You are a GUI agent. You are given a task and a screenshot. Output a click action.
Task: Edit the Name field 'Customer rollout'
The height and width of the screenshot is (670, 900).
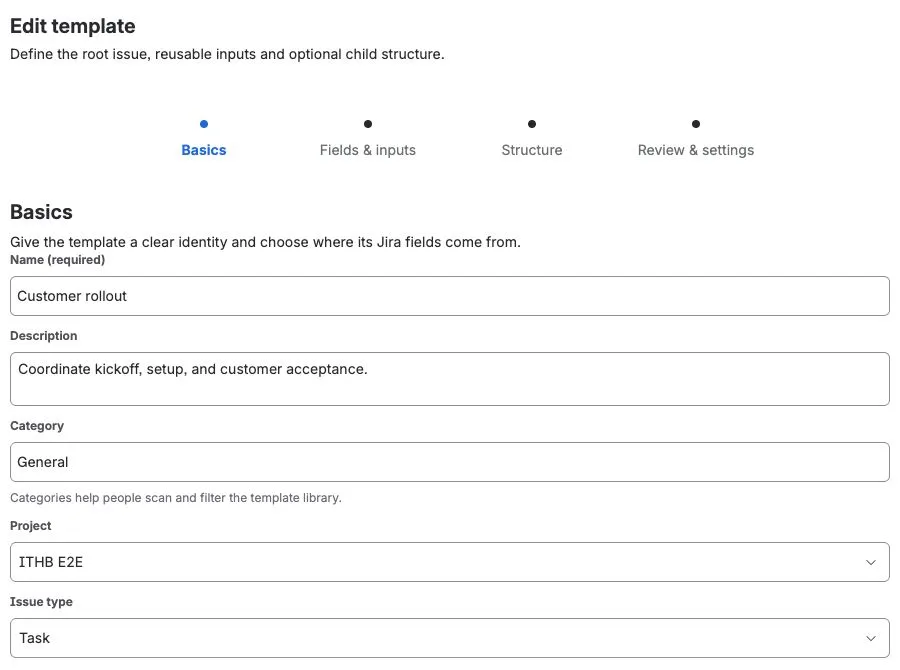coord(450,296)
